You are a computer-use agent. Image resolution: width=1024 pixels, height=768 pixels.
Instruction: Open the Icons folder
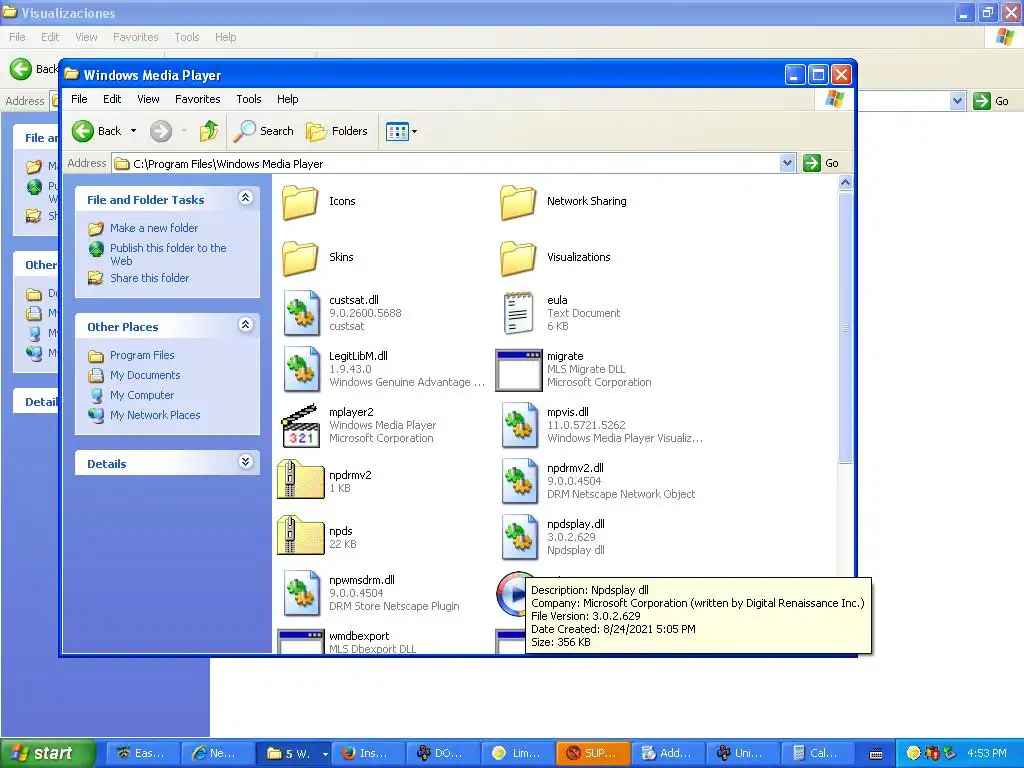(300, 202)
